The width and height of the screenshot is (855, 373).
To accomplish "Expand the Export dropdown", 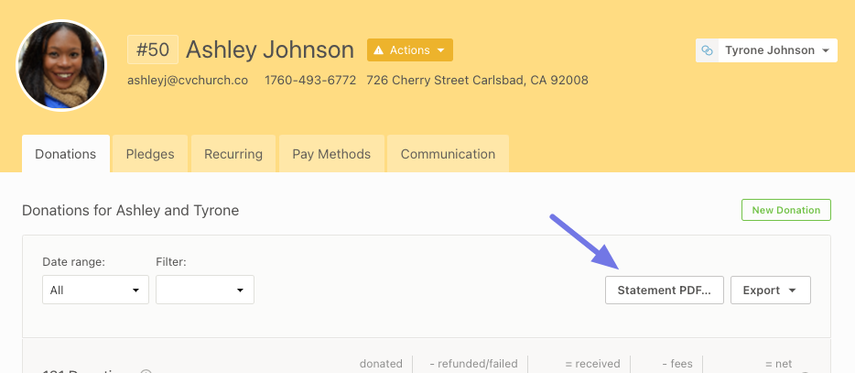I will coord(770,290).
